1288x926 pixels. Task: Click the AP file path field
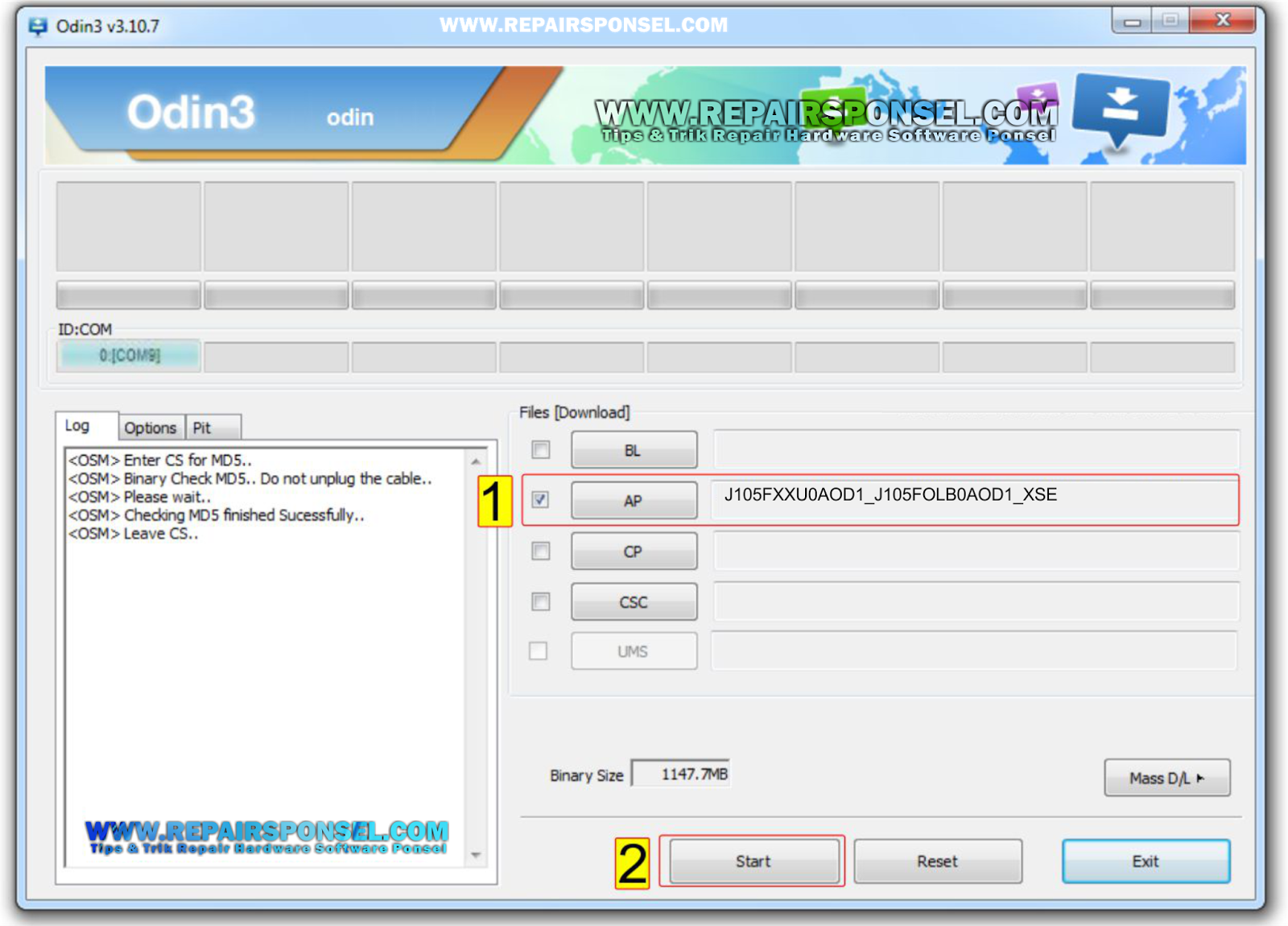[976, 500]
